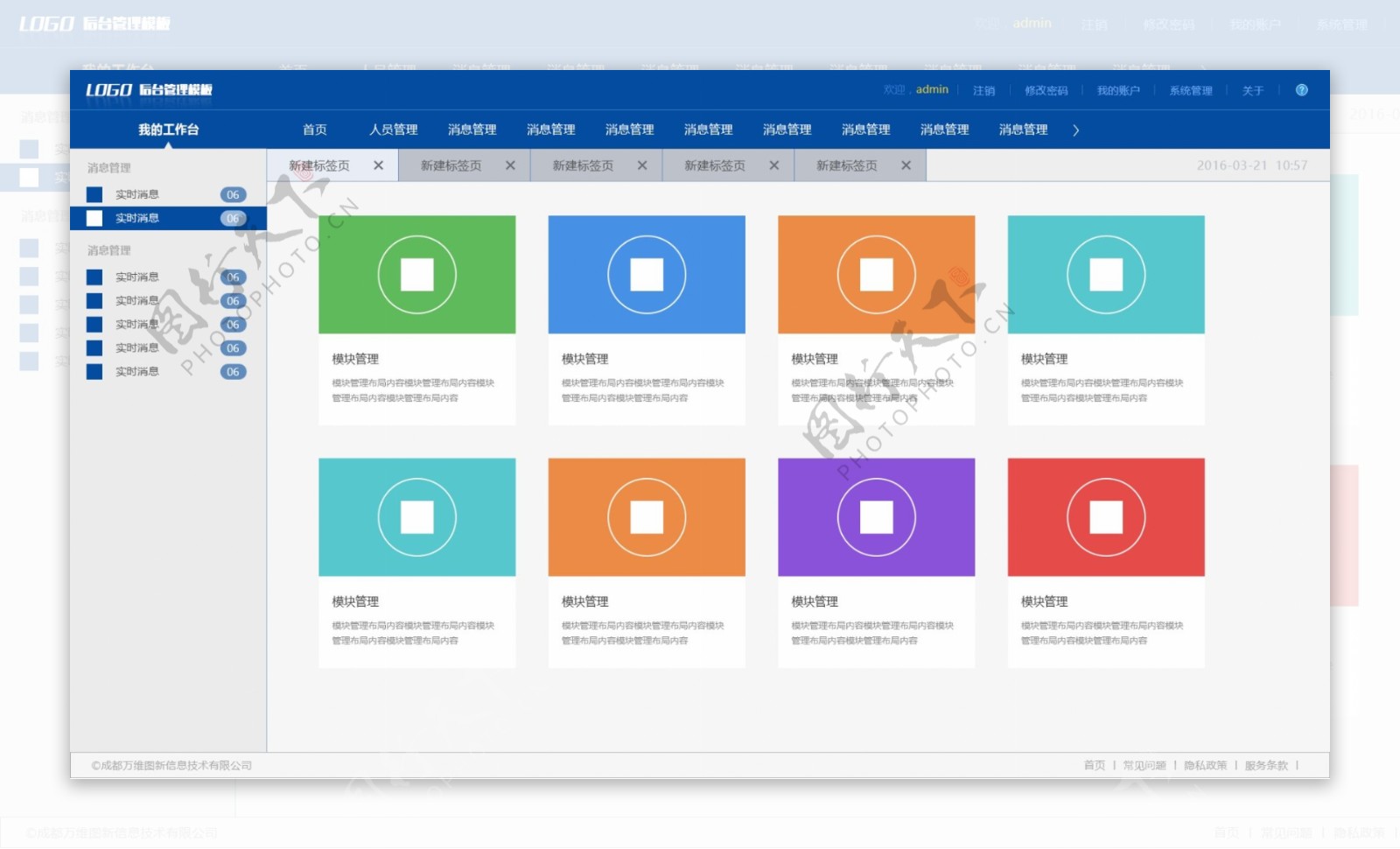Open 人员管理 navigation item
This screenshot has width=1400, height=849.
pyautogui.click(x=394, y=130)
